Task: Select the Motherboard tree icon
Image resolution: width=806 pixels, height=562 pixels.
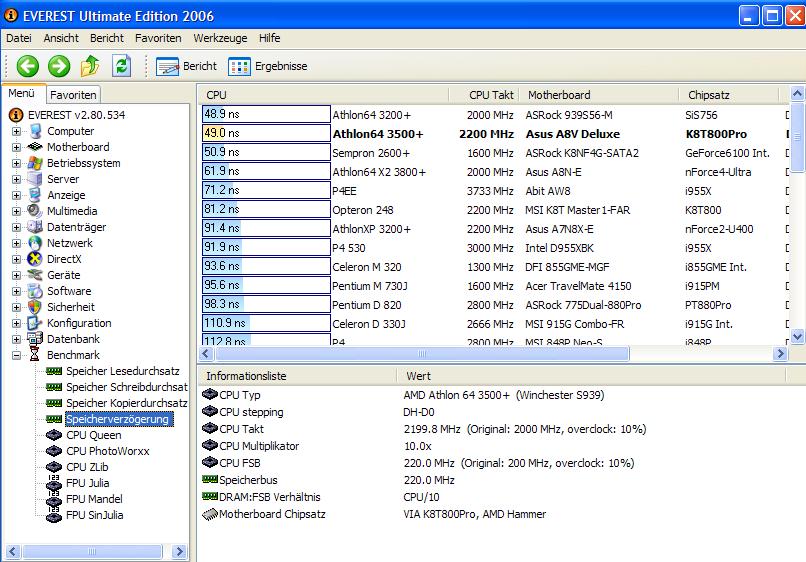Action: click(35, 147)
